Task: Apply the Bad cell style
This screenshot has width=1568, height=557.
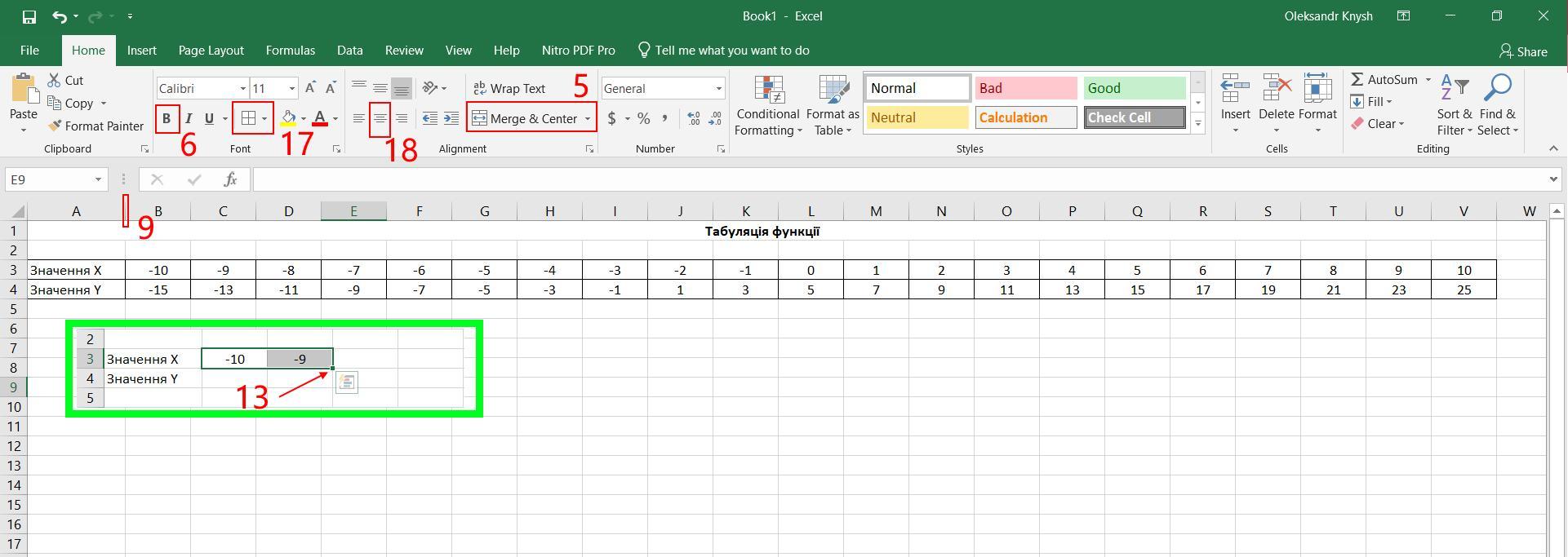Action: click(1025, 88)
